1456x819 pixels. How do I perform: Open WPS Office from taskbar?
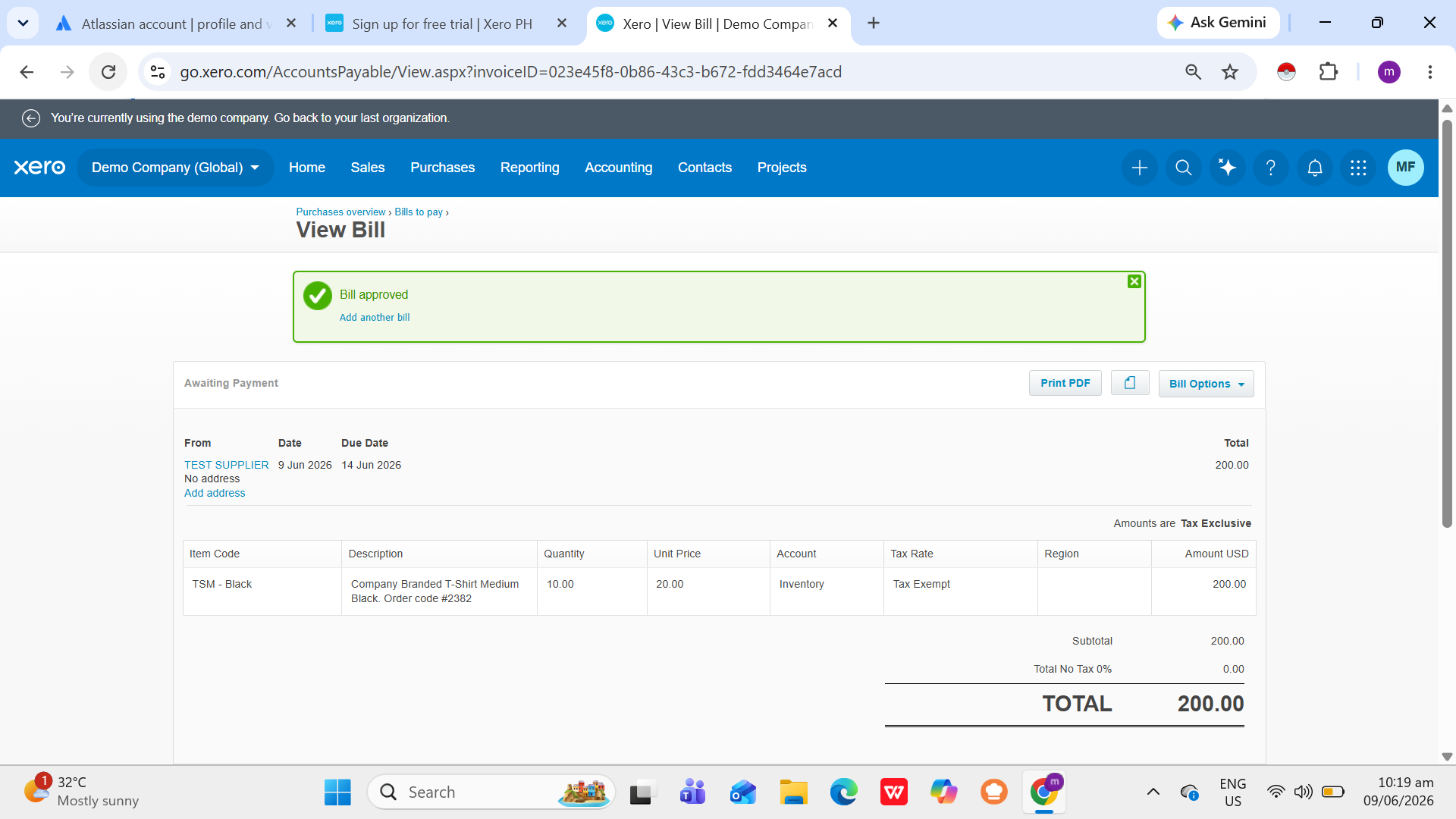894,792
